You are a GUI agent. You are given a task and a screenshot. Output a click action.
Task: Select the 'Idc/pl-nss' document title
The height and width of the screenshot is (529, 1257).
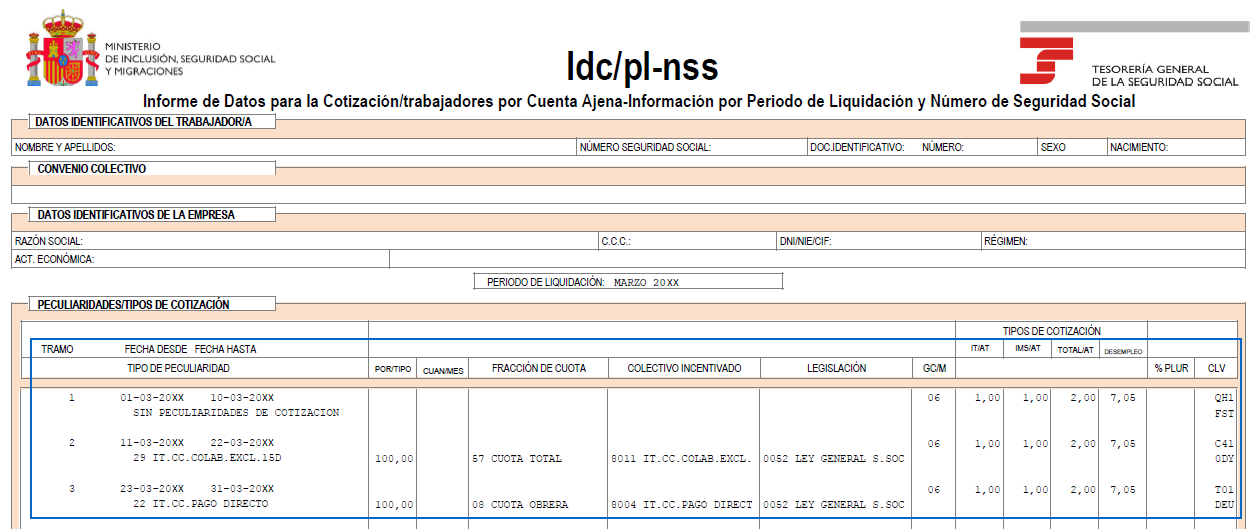coord(642,66)
